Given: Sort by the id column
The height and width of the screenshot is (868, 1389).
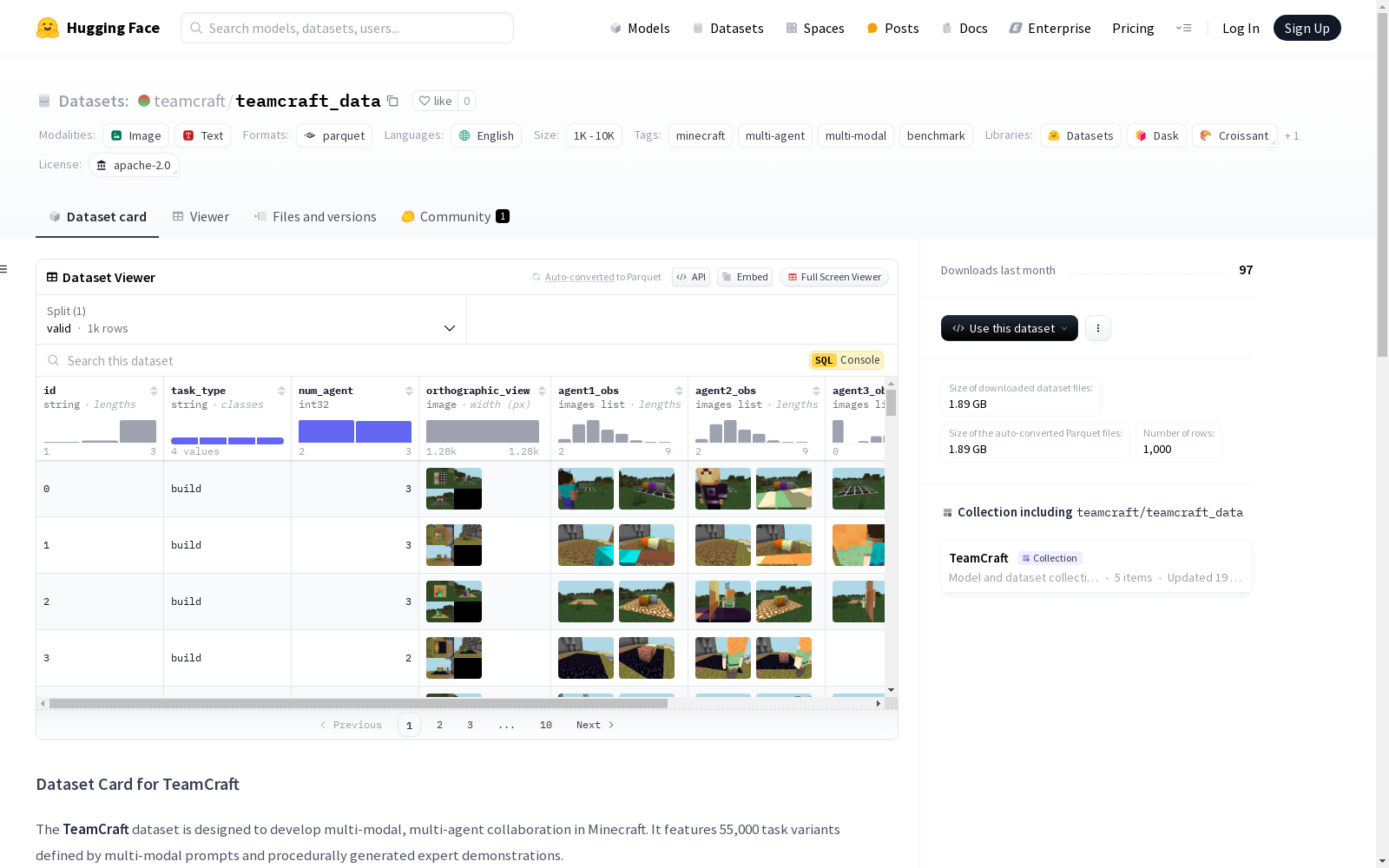Looking at the screenshot, I should [x=154, y=391].
